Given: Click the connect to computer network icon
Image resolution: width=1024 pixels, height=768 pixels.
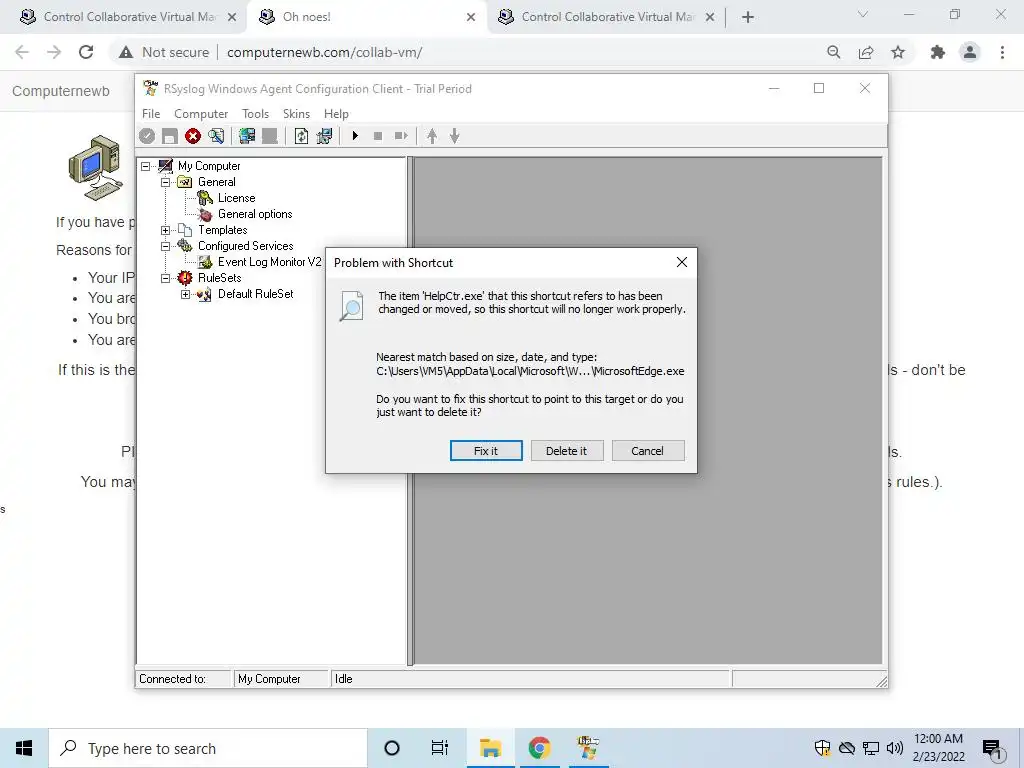Looking at the screenshot, I should coord(247,136).
